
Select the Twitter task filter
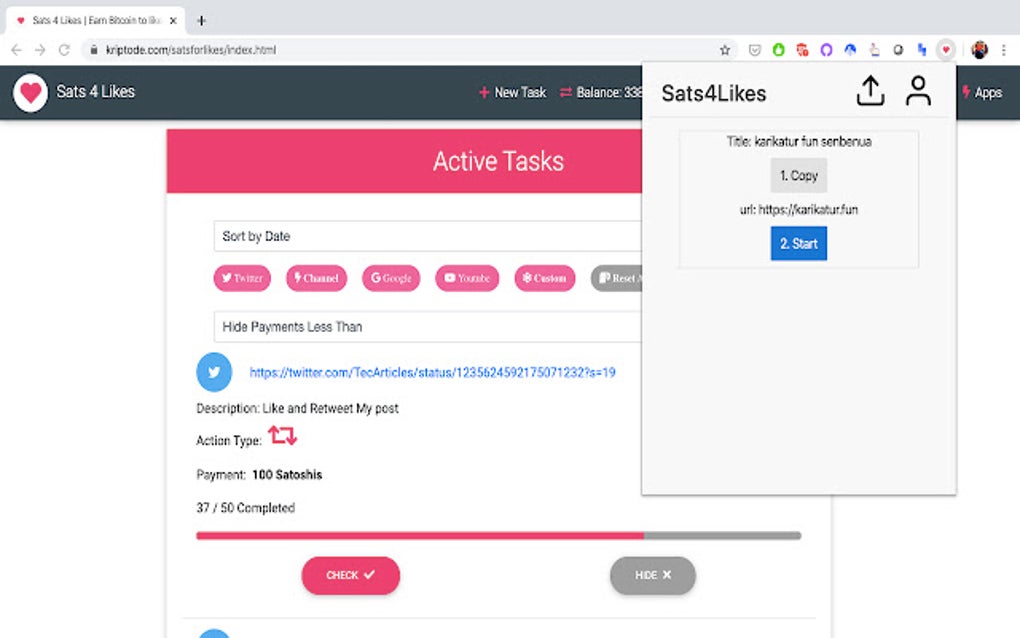coord(241,278)
